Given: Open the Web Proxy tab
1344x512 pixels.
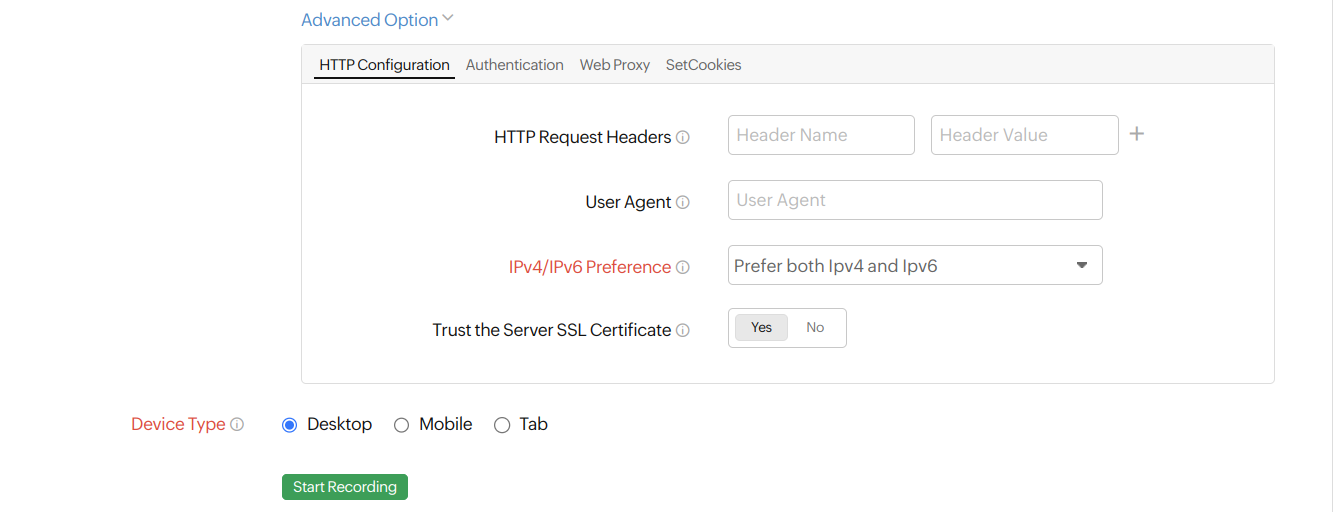Looking at the screenshot, I should (x=614, y=65).
